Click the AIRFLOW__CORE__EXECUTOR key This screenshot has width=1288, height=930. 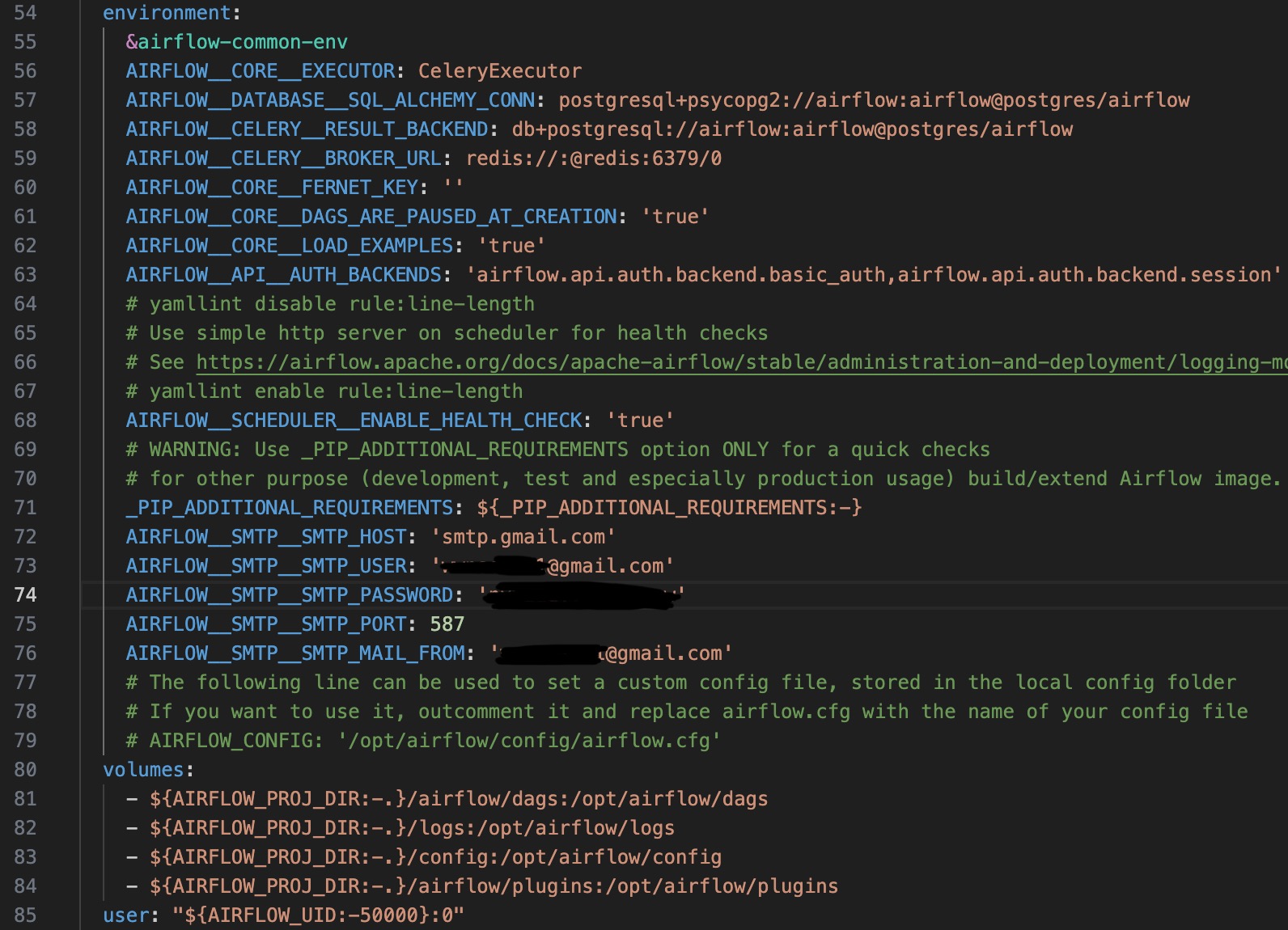pos(261,71)
